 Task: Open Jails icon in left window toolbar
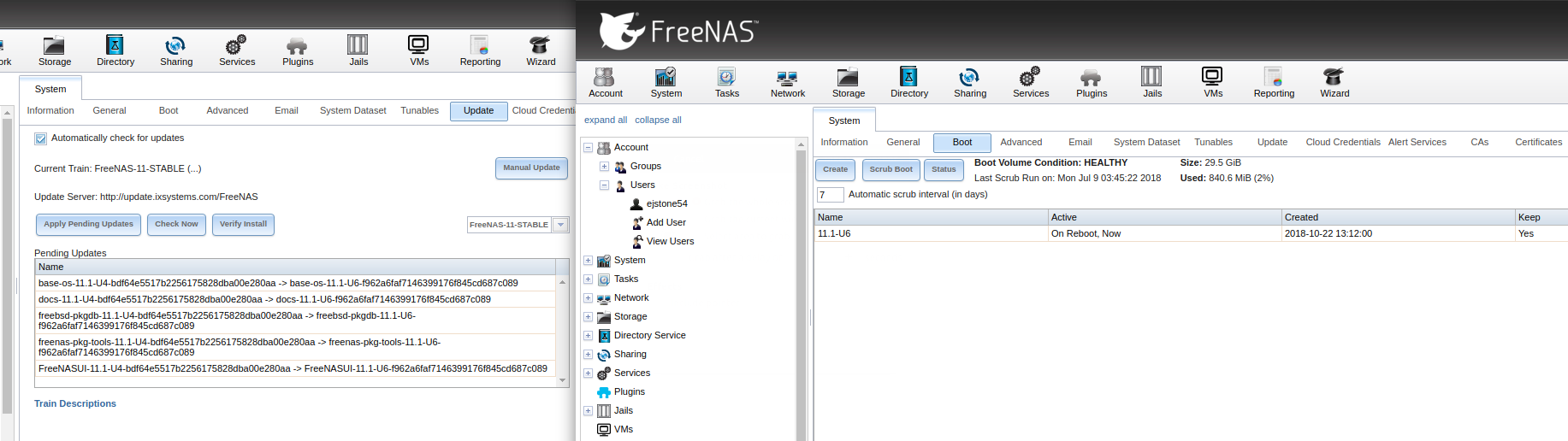[358, 51]
